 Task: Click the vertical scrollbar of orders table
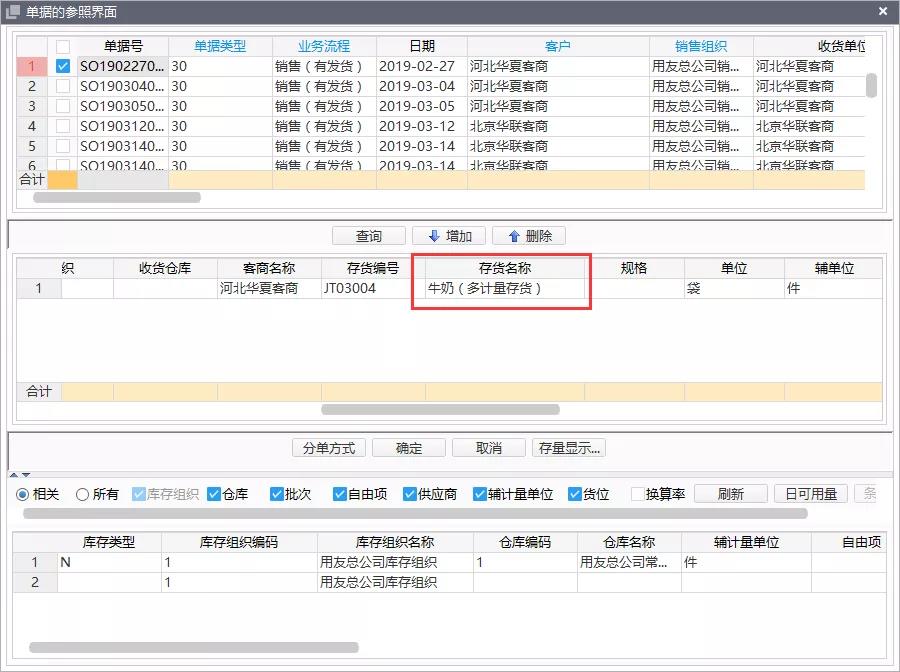click(x=871, y=85)
